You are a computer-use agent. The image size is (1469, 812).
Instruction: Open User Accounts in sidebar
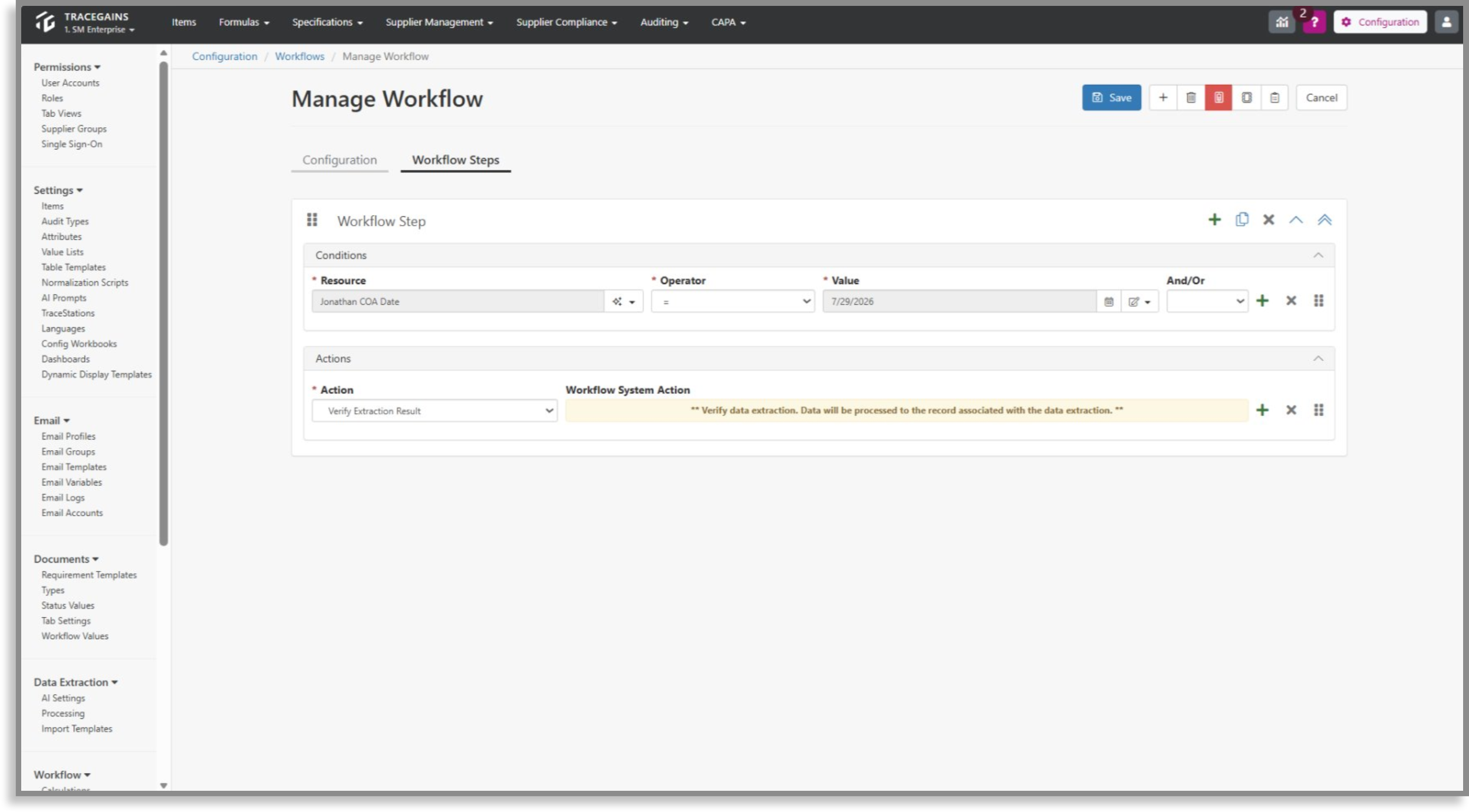click(70, 82)
